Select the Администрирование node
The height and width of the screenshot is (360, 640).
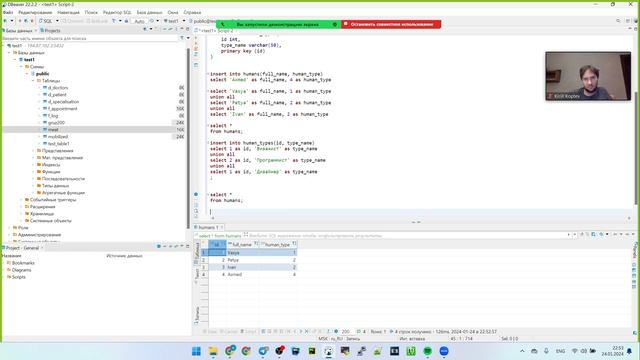[x=39, y=235]
